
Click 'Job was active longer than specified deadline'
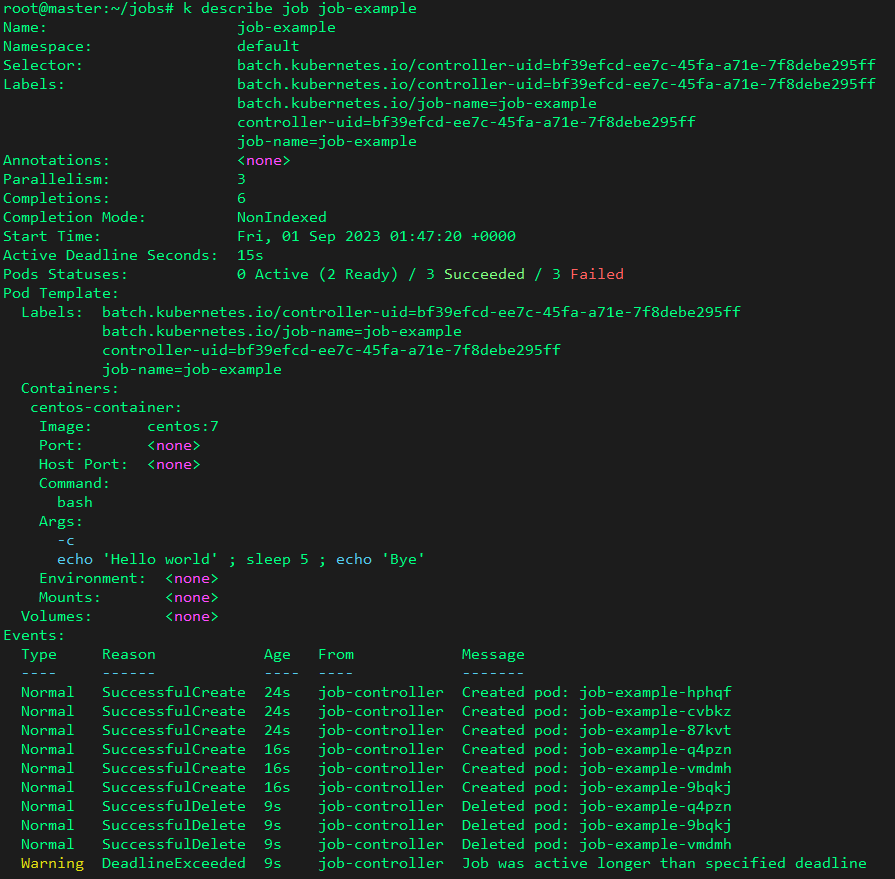[x=664, y=863]
